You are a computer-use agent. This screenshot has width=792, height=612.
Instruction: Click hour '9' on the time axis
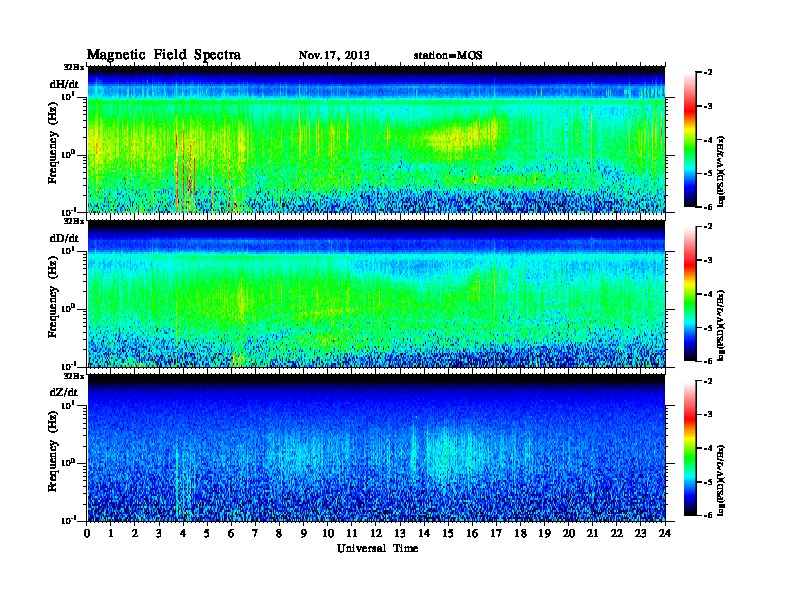(x=304, y=533)
